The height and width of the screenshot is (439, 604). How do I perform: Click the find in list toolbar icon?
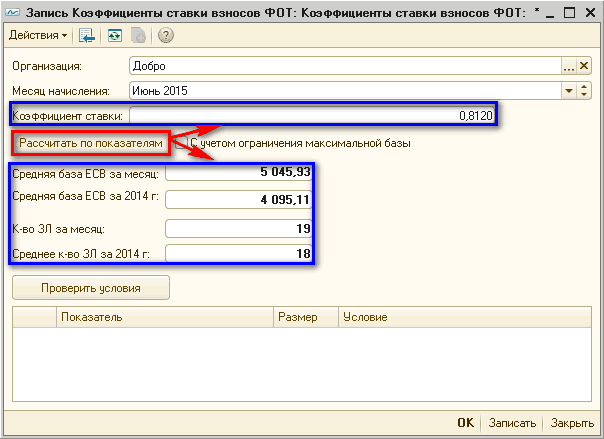tap(87, 35)
